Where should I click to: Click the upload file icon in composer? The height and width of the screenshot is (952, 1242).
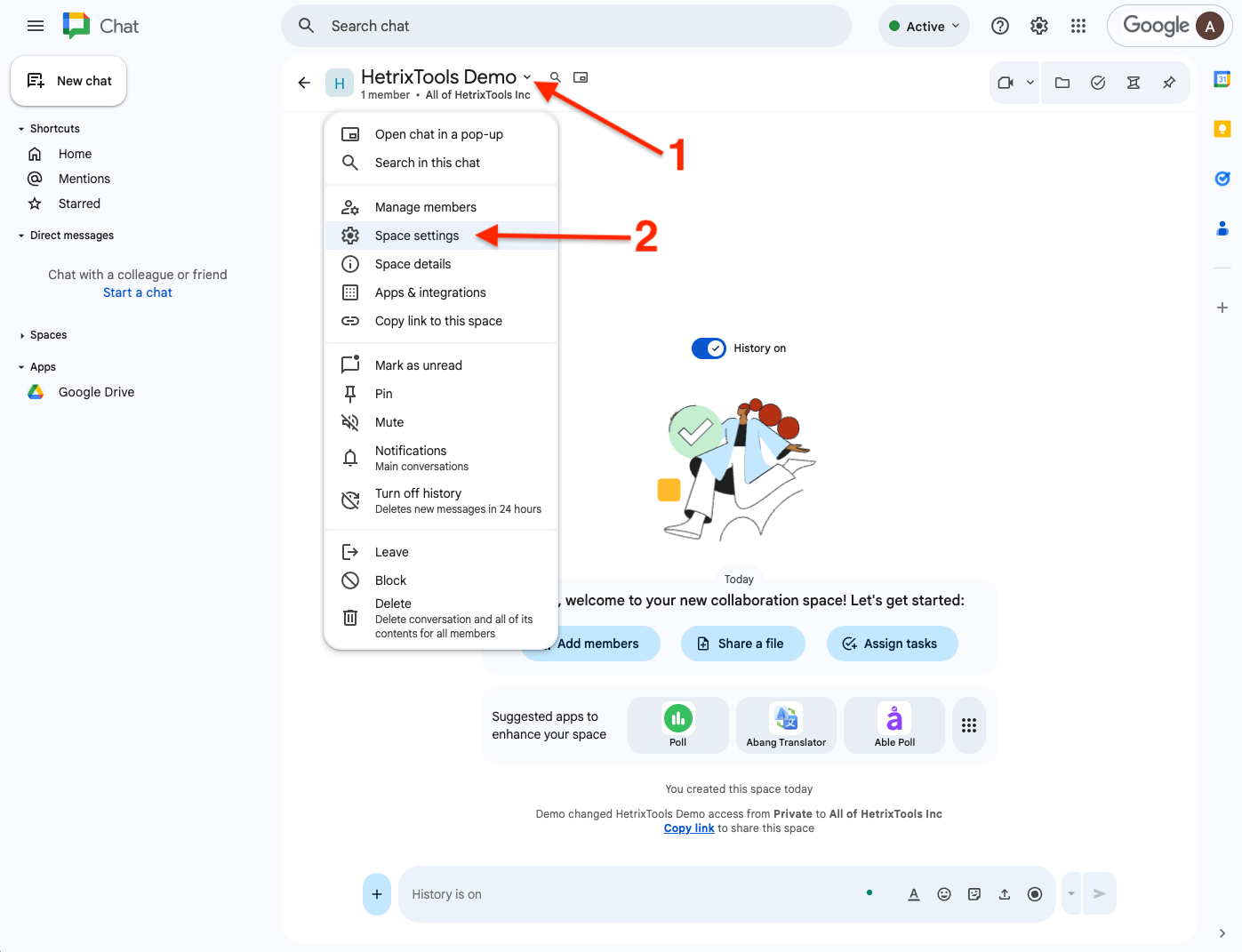(1005, 894)
